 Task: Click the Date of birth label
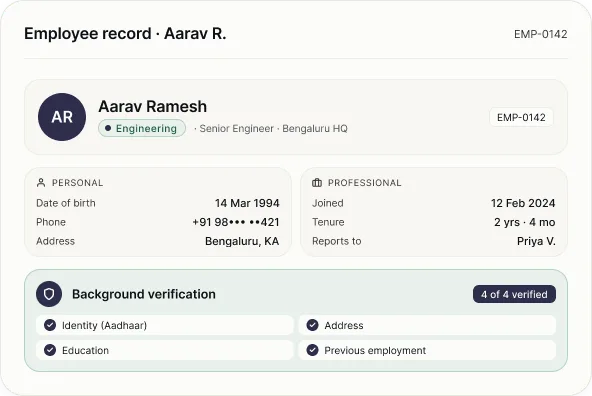coord(66,203)
